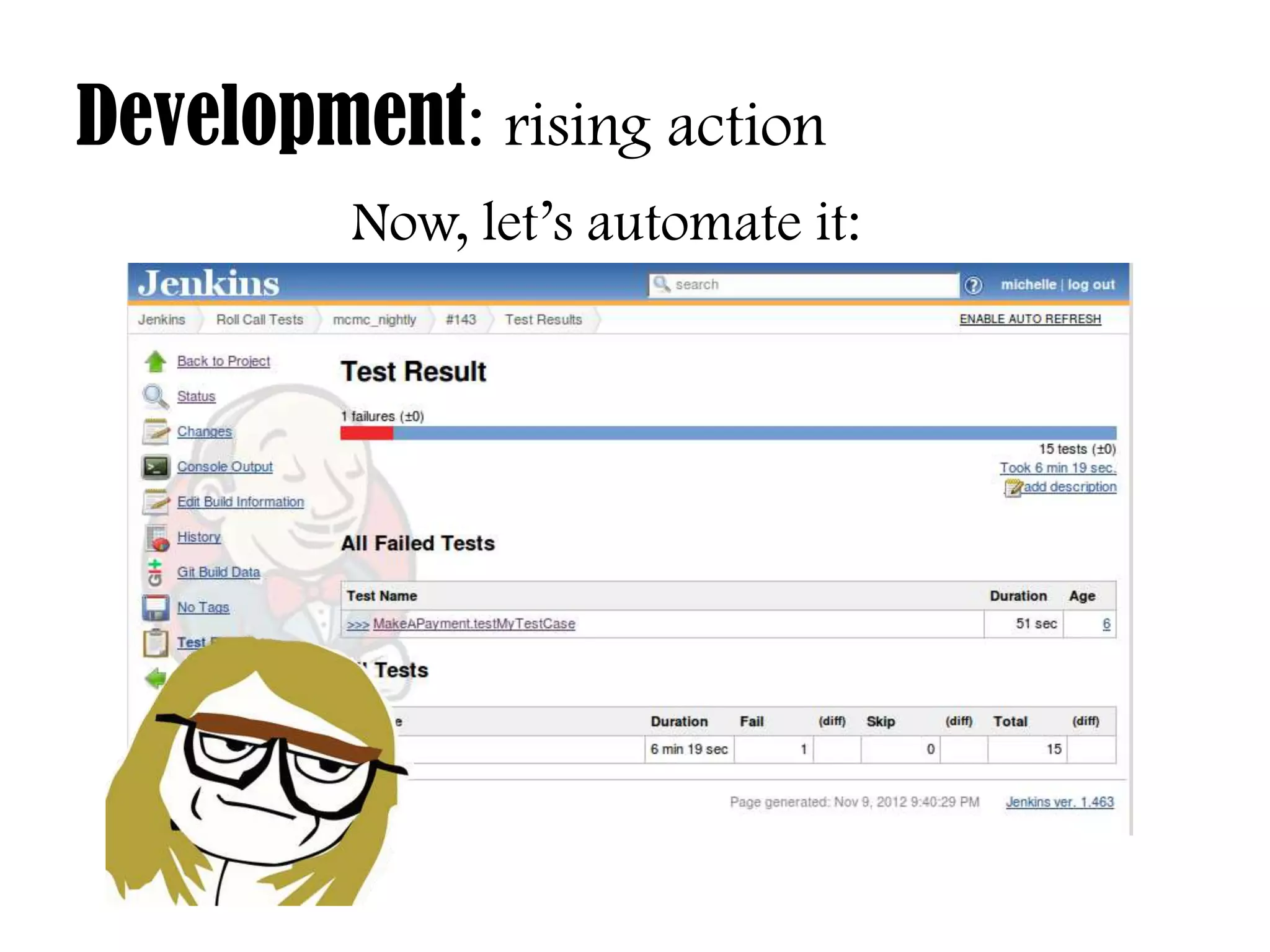Click the 1 failures (±0) text
This screenshot has width=1270, height=952.
tap(382, 416)
